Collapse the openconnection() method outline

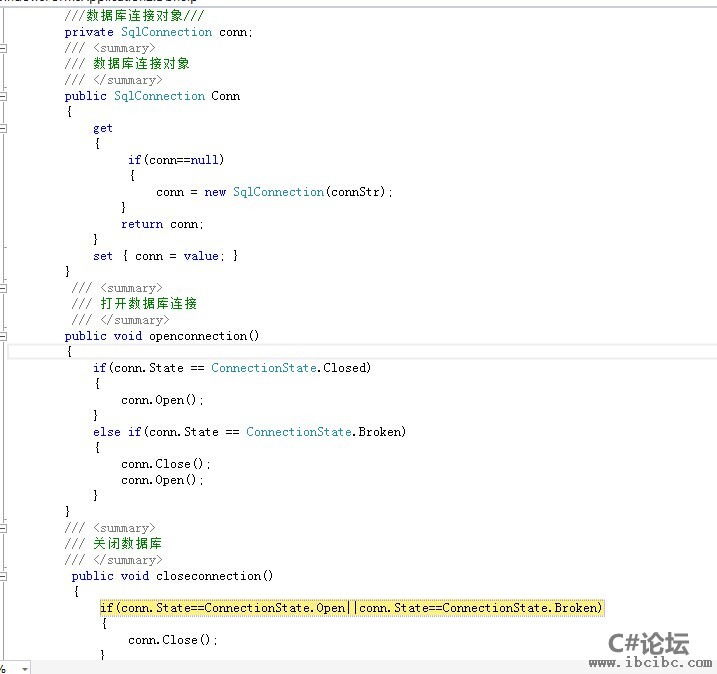(4, 336)
